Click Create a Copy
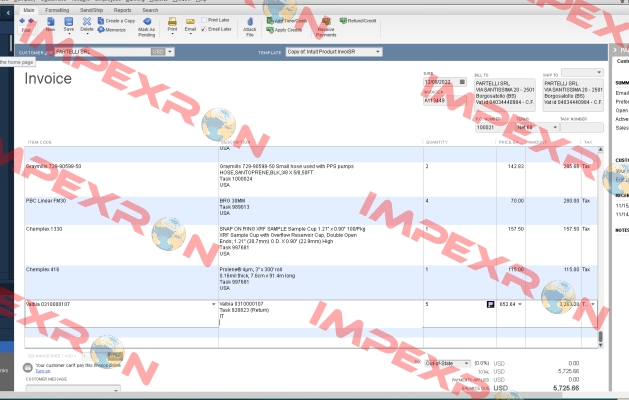The width and height of the screenshot is (629, 400). pos(116,20)
